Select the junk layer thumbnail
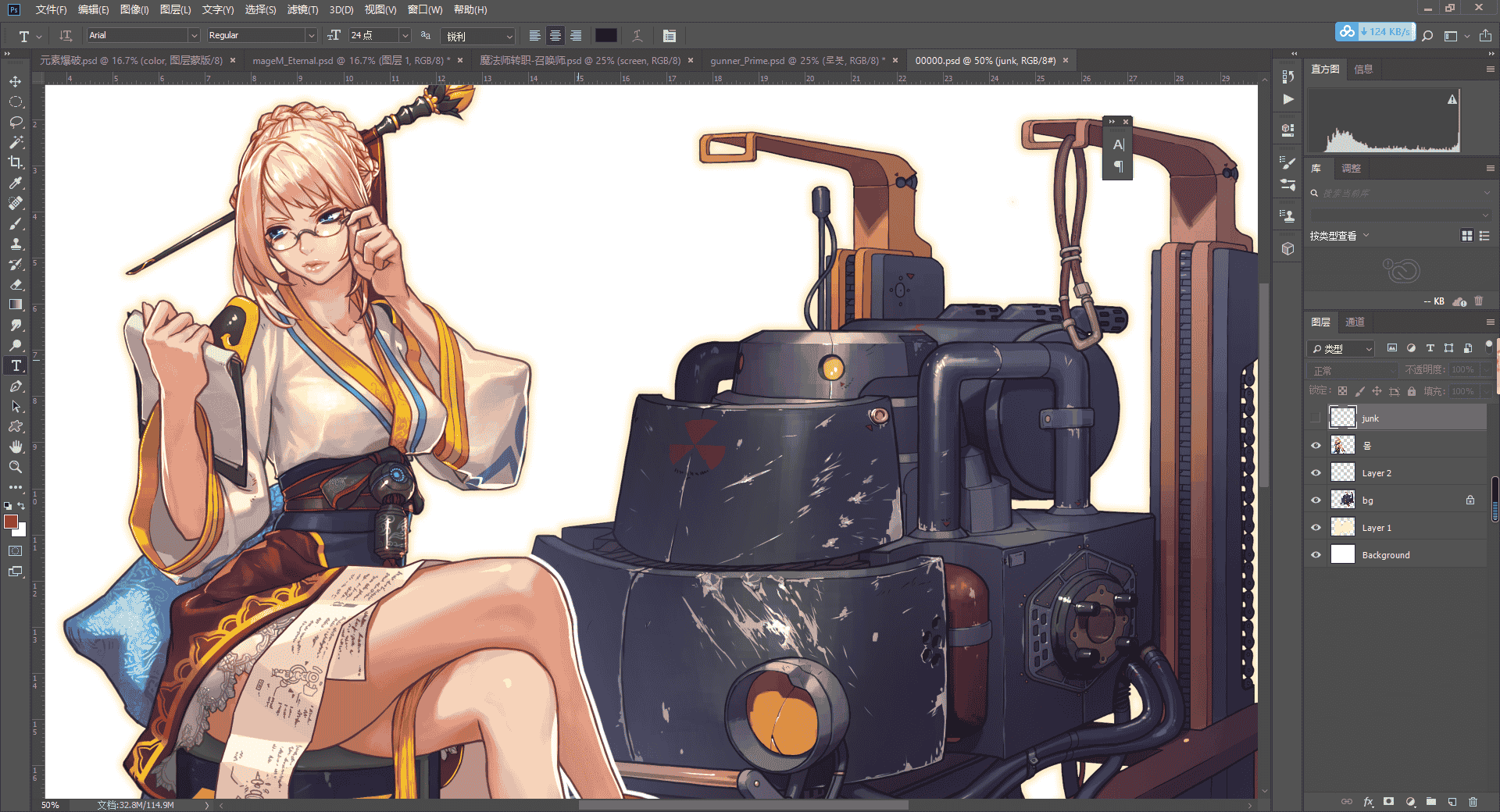This screenshot has height=812, width=1500. point(1342,418)
